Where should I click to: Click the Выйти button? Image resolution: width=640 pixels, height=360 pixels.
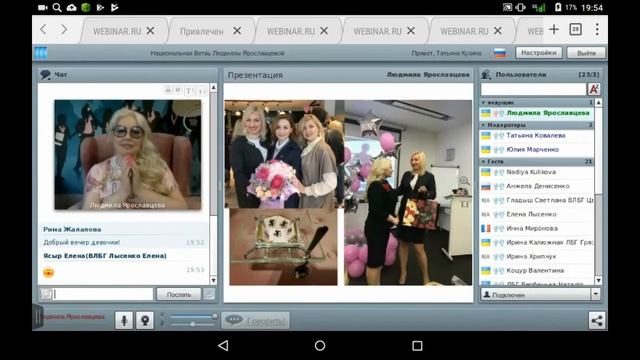pyautogui.click(x=586, y=53)
